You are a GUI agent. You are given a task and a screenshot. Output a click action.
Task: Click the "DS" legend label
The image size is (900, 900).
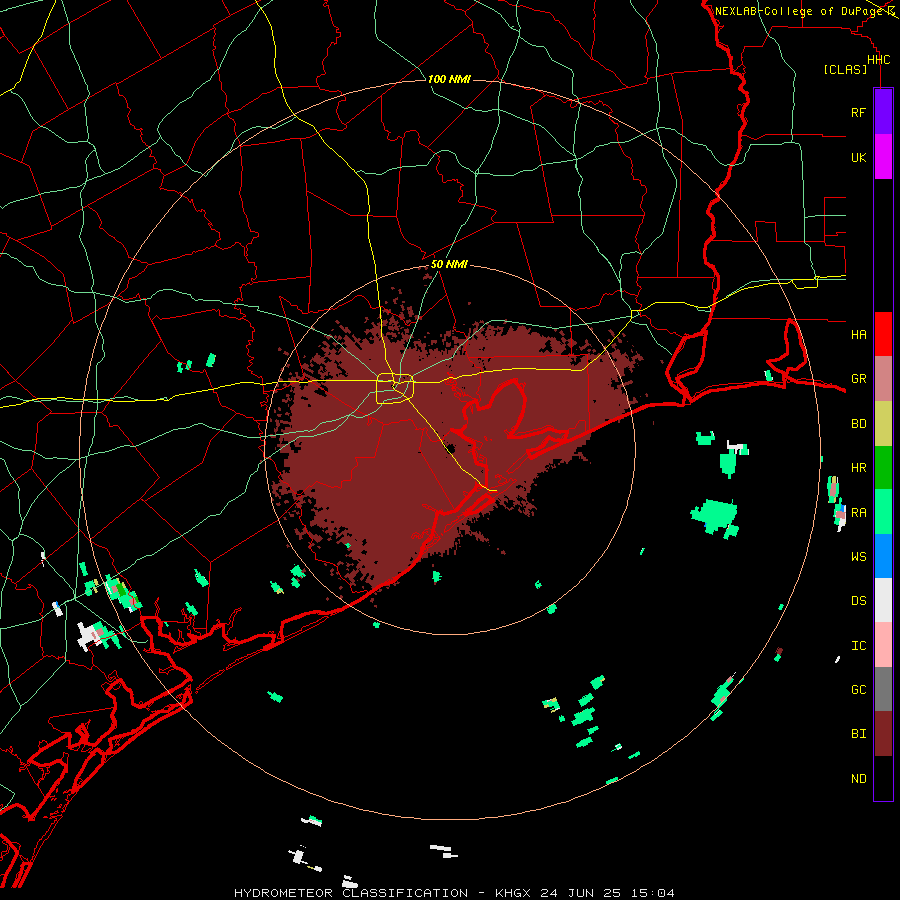858,600
